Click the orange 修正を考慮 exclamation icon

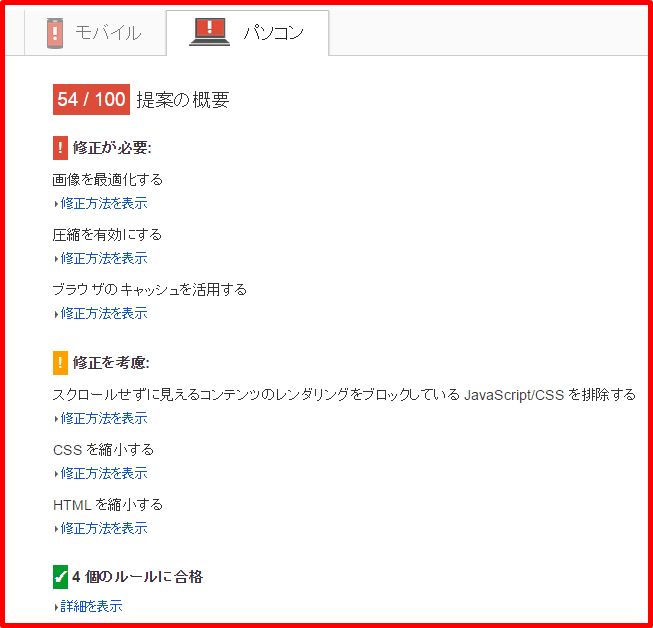[60, 363]
